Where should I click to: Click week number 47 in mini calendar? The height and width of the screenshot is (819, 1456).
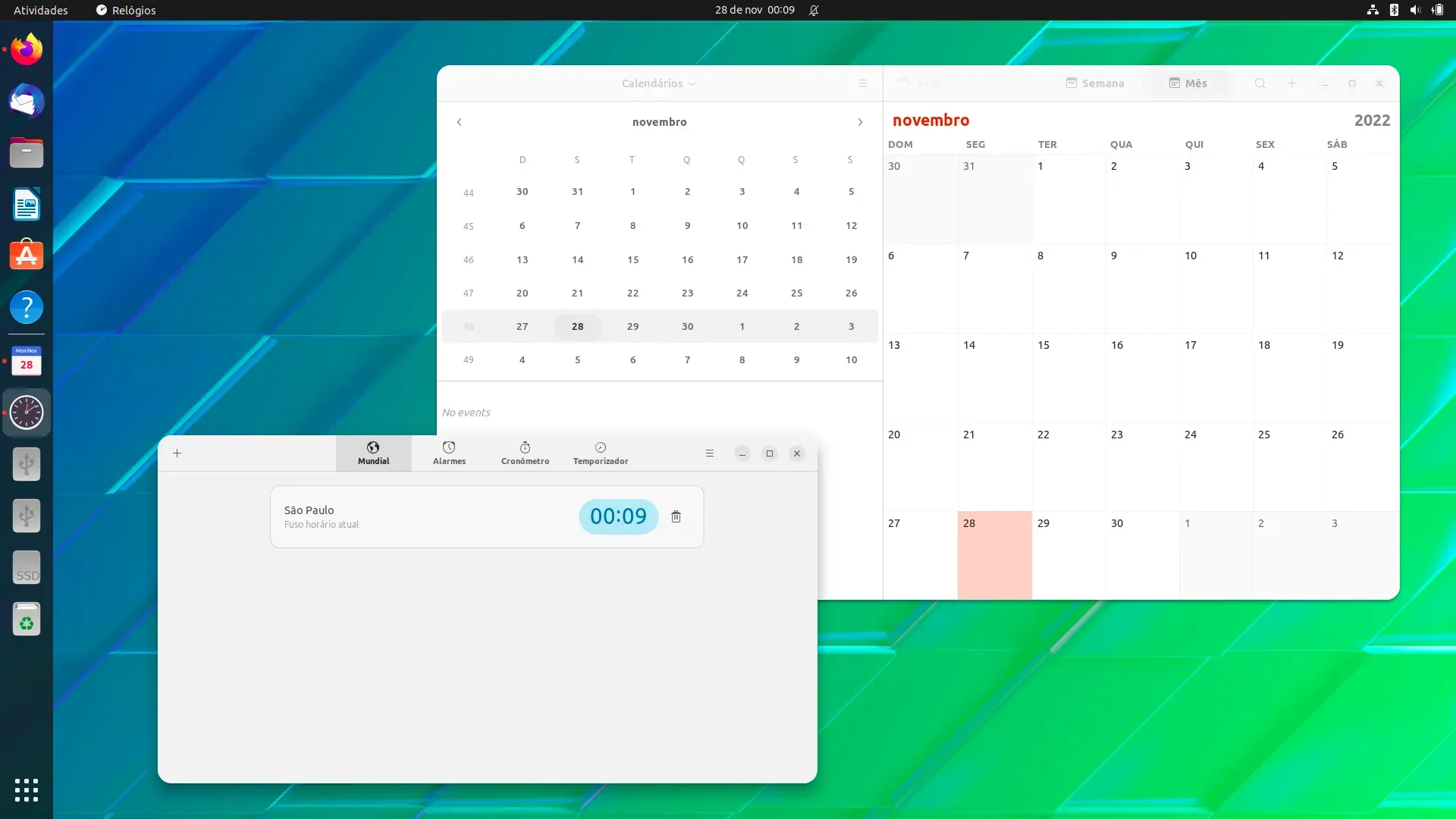(469, 293)
